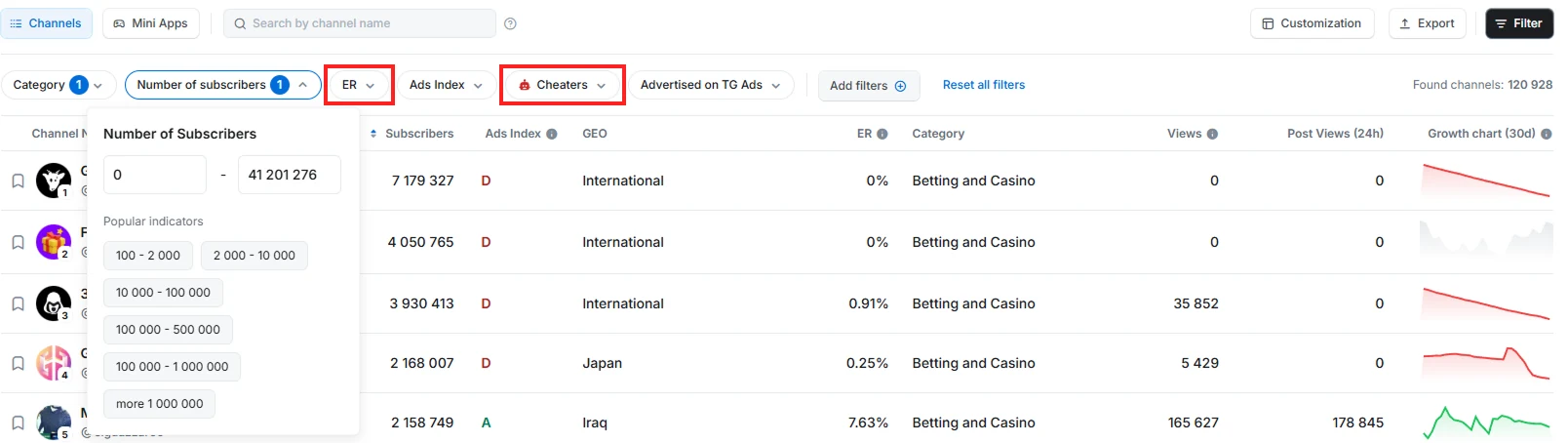The width and height of the screenshot is (1568, 443).
Task: Open growth chart for the Iraq channel
Action: point(1486,423)
